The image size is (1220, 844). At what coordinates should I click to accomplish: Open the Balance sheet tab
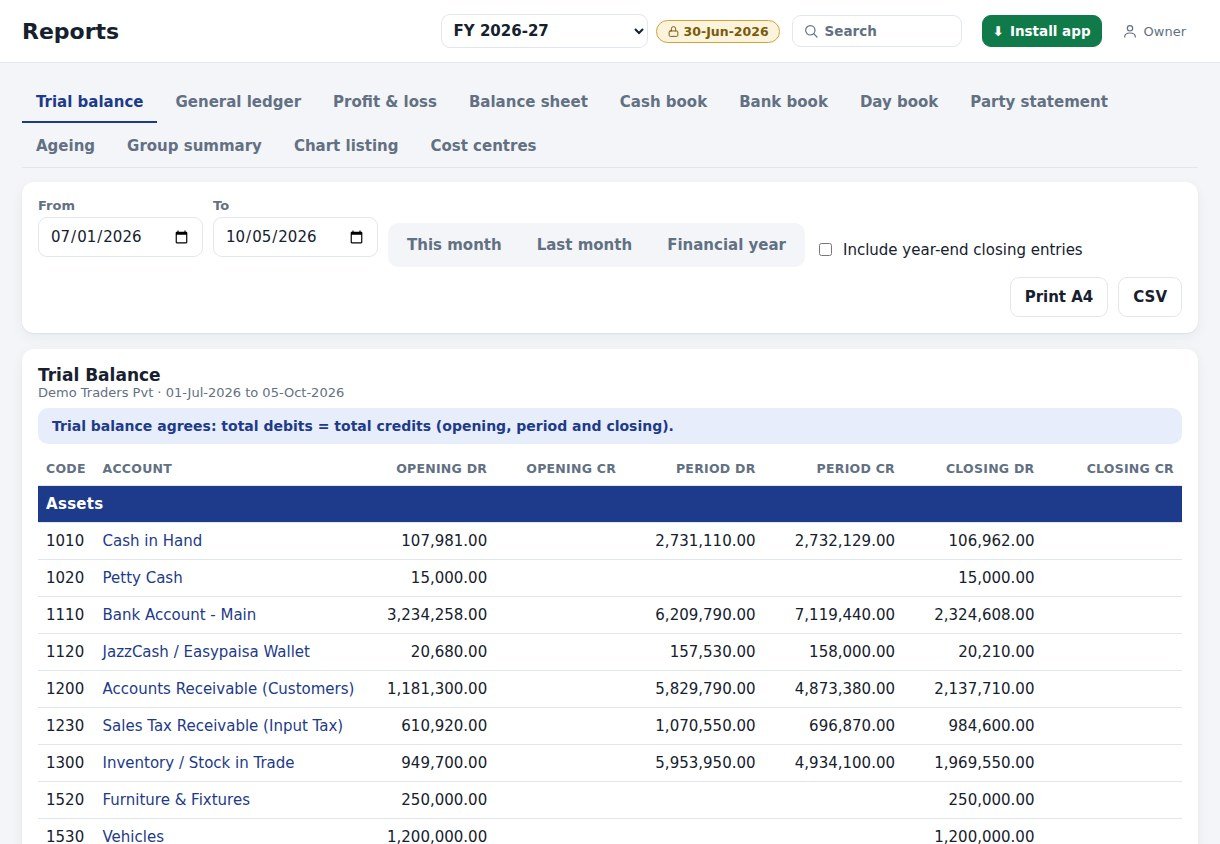[528, 101]
